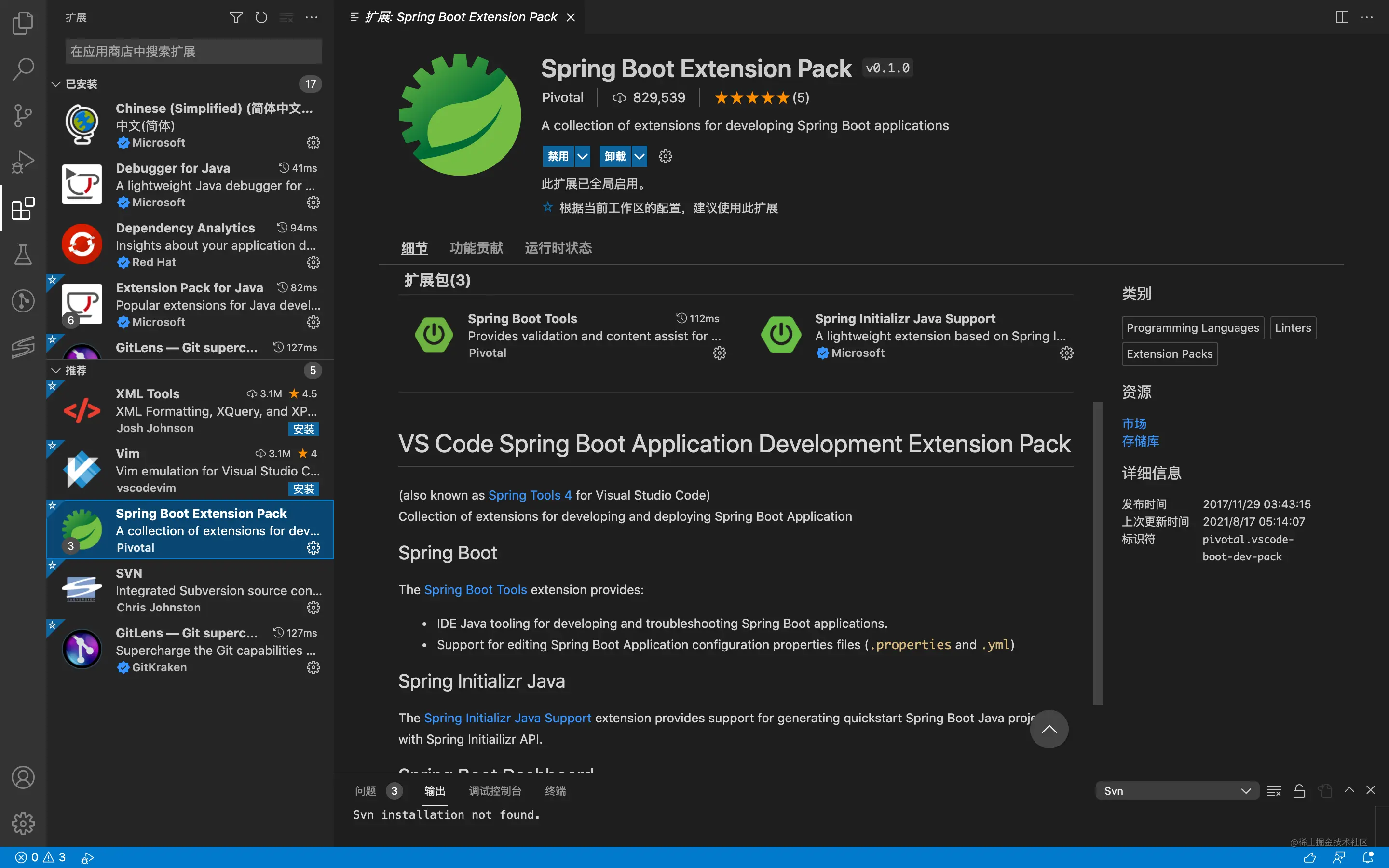Open the Spring Tools 4 link
The width and height of the screenshot is (1389, 868).
pos(530,495)
